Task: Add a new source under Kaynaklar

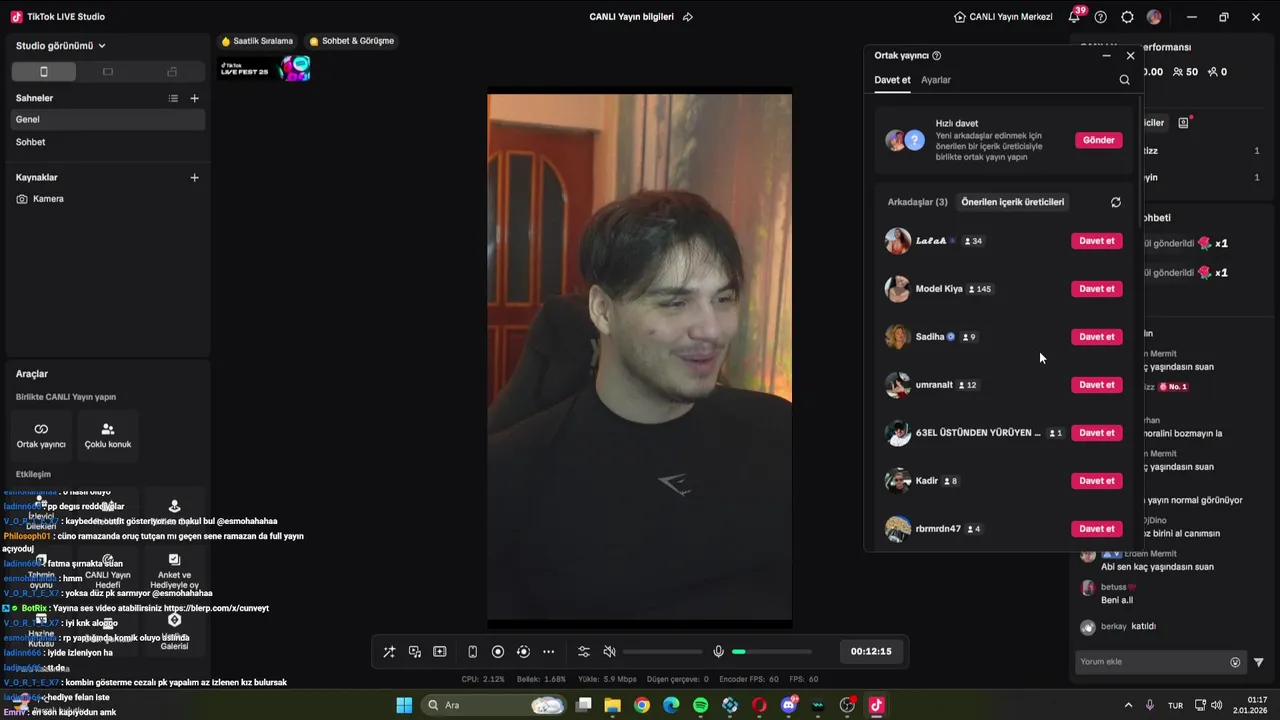Action: (x=195, y=177)
